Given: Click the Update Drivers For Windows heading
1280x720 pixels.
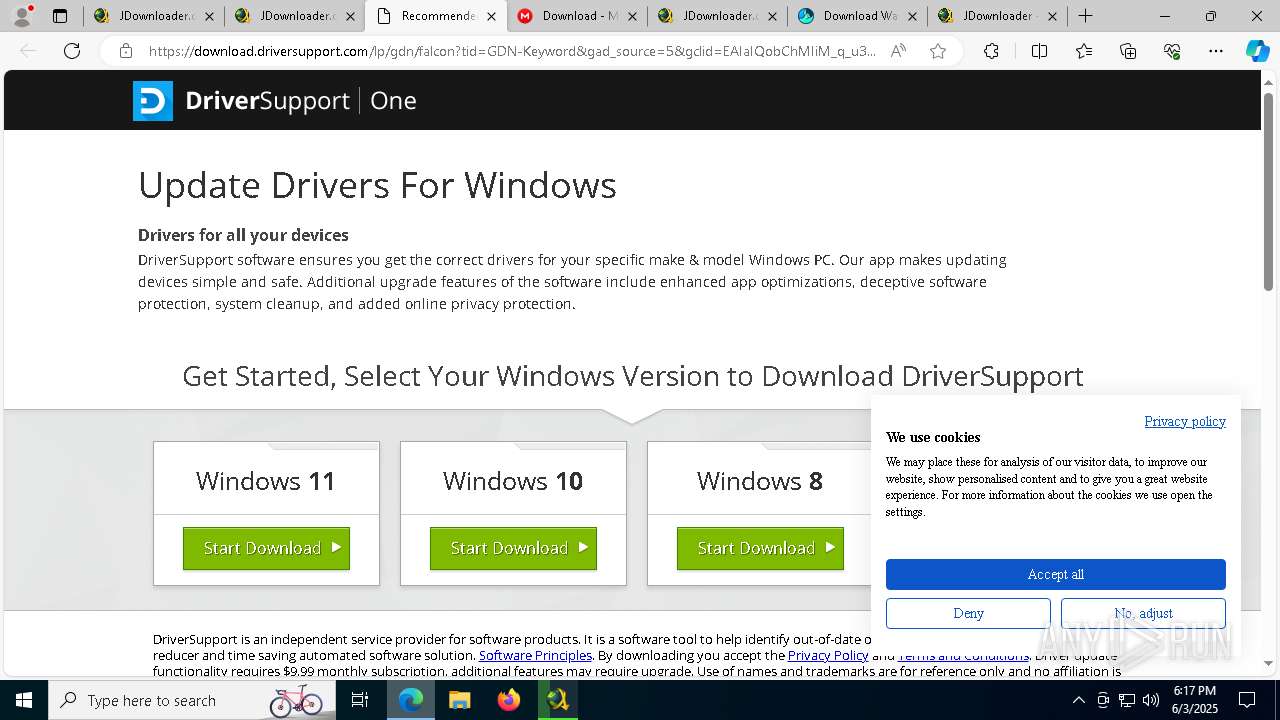Looking at the screenshot, I should (x=377, y=185).
